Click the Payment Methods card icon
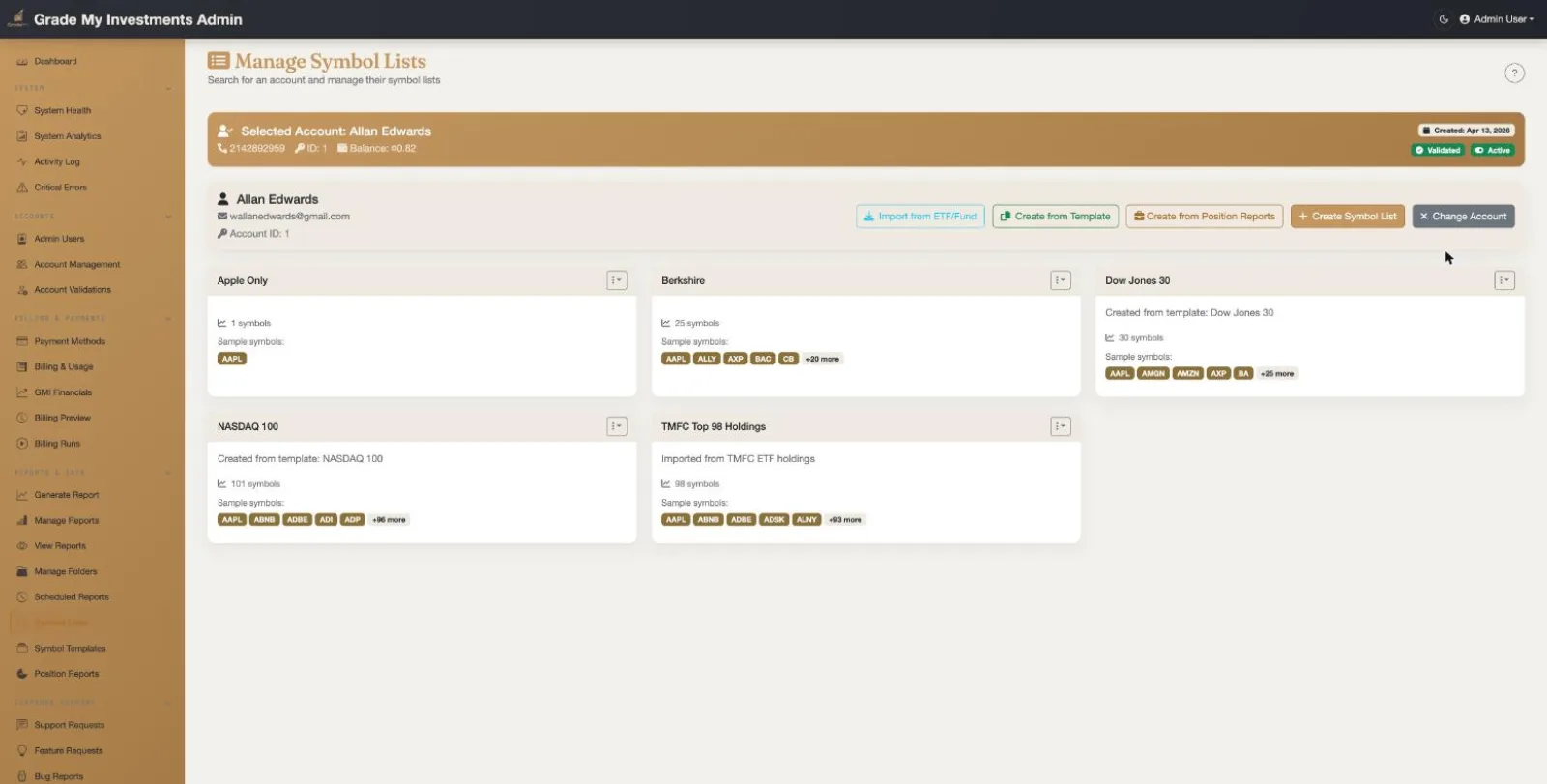The height and width of the screenshot is (784, 1547). [22, 341]
